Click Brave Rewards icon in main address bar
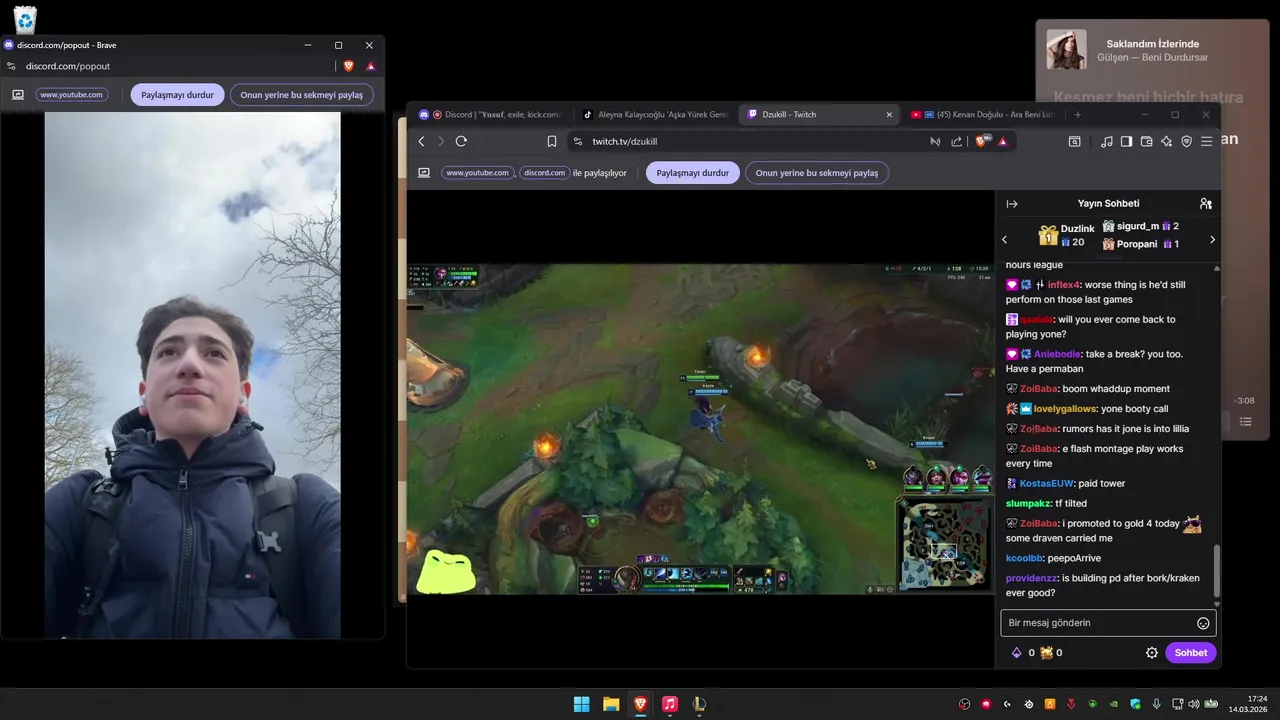The width and height of the screenshot is (1280, 720). click(1003, 142)
